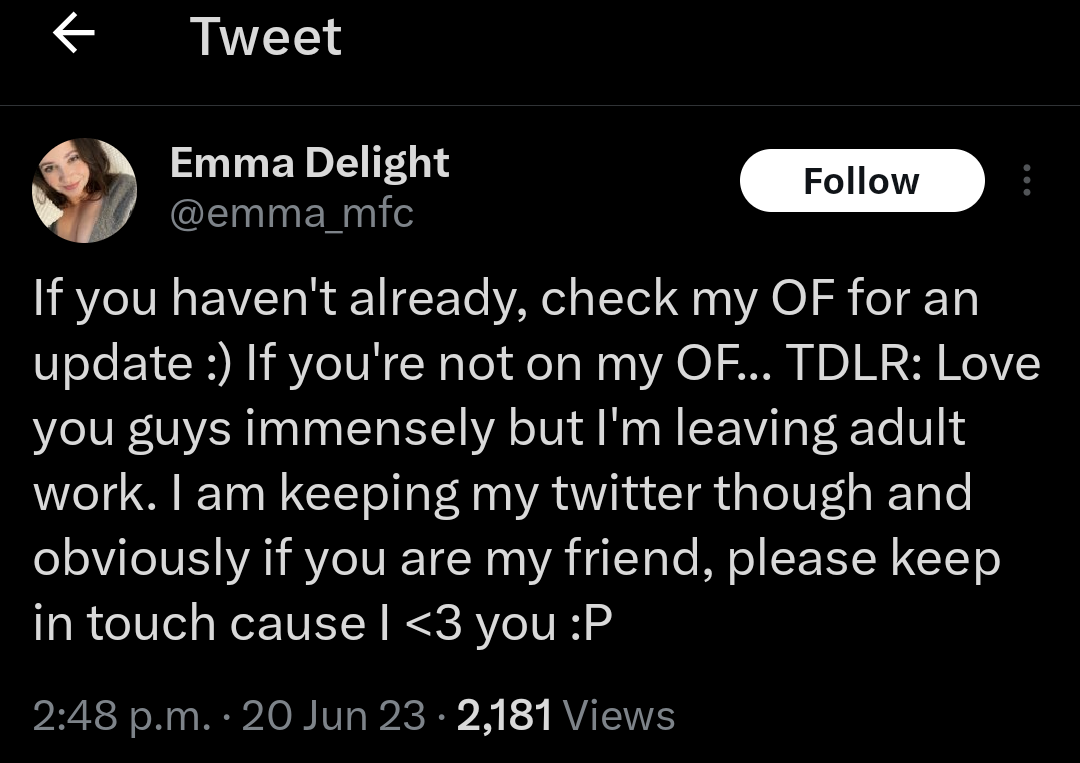Click the 'please keep' text in tweet
Image resolution: width=1080 pixels, height=763 pixels.
[863, 558]
